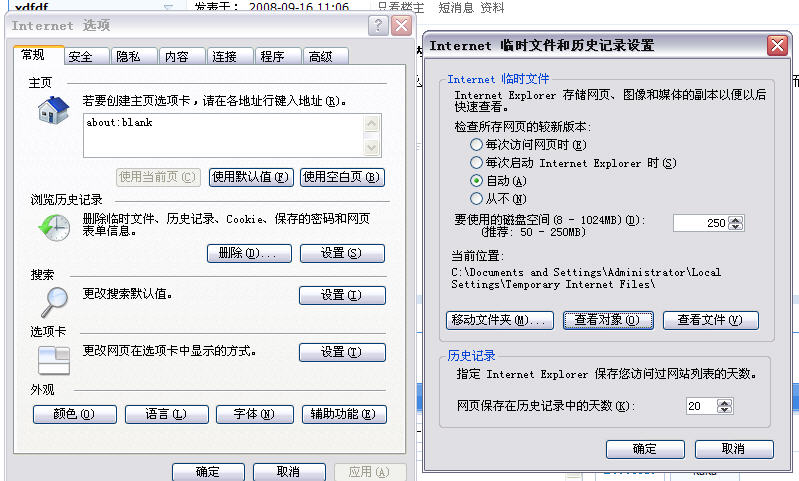Switch to the 常规 tab
This screenshot has width=799, height=481.
[x=38, y=55]
